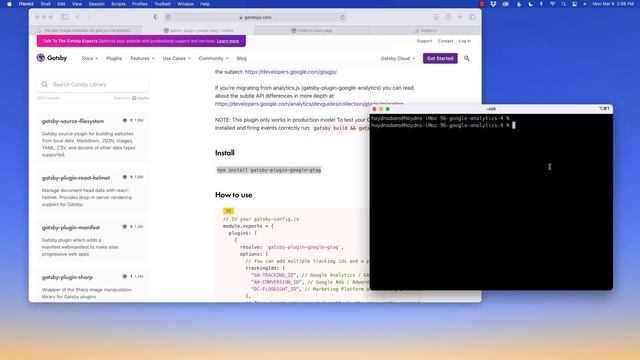
Task: Click the yellow JS badge on code block
Action: pyautogui.click(x=228, y=211)
